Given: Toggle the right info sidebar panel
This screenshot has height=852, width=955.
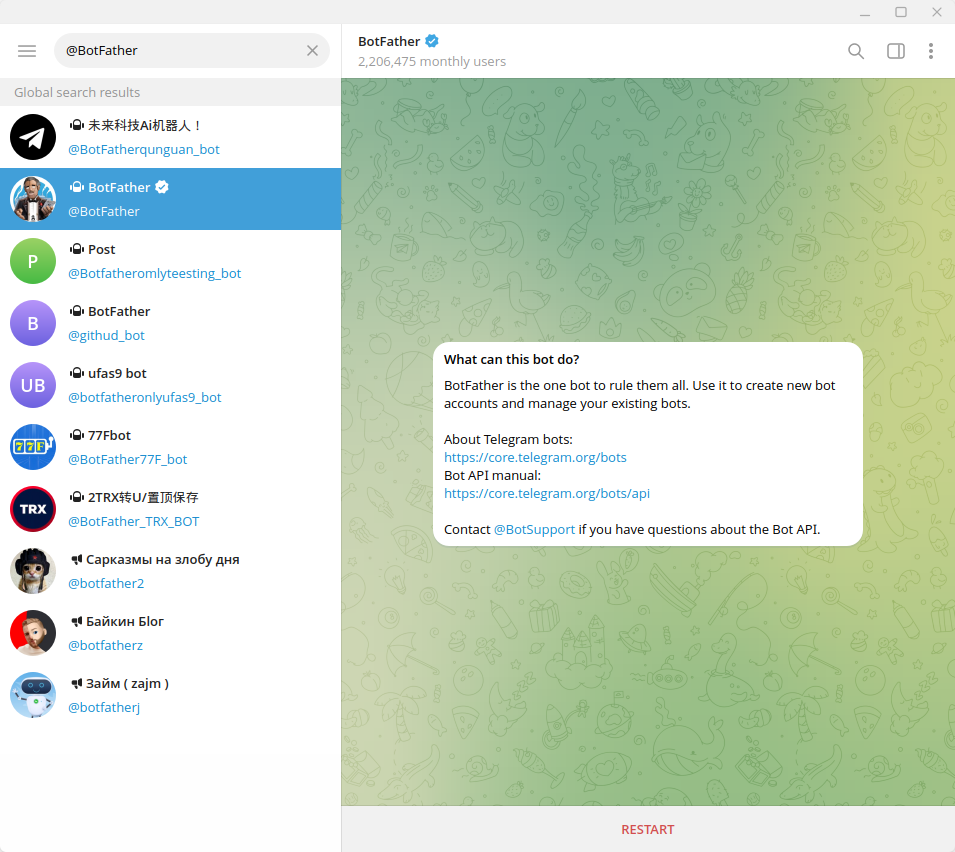Looking at the screenshot, I should [x=895, y=51].
